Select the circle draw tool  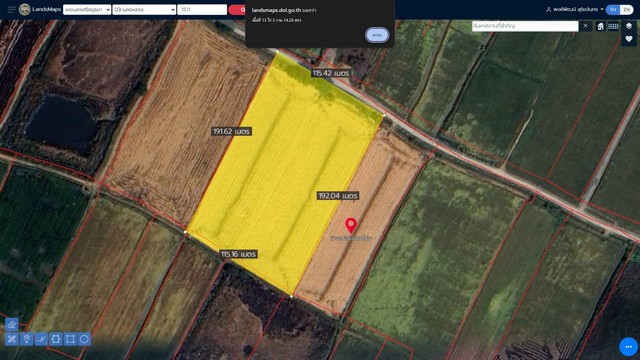tap(84, 339)
